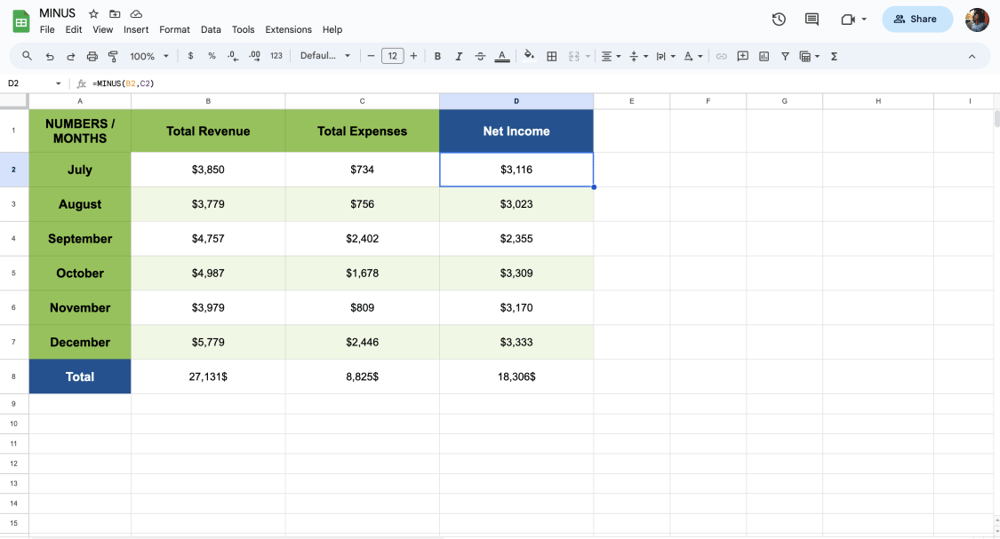The image size is (1000, 539).
Task: Click the undo arrow icon
Action: 50,57
